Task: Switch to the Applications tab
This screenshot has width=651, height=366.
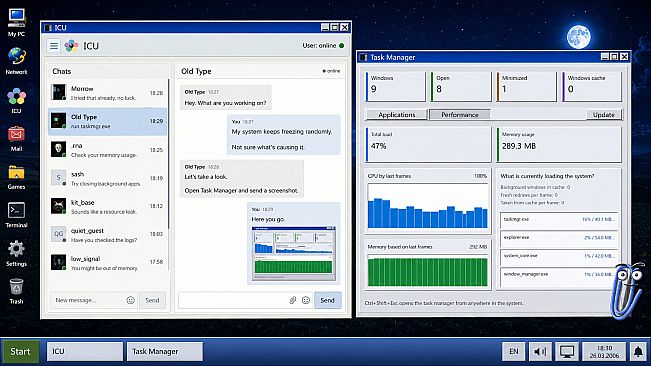Action: click(x=396, y=115)
